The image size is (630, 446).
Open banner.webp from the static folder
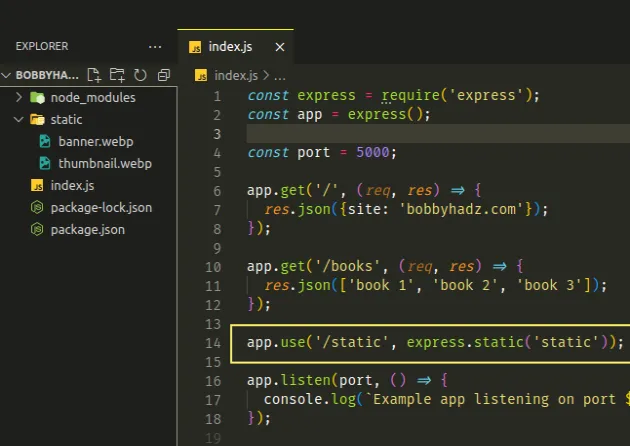pos(96,141)
